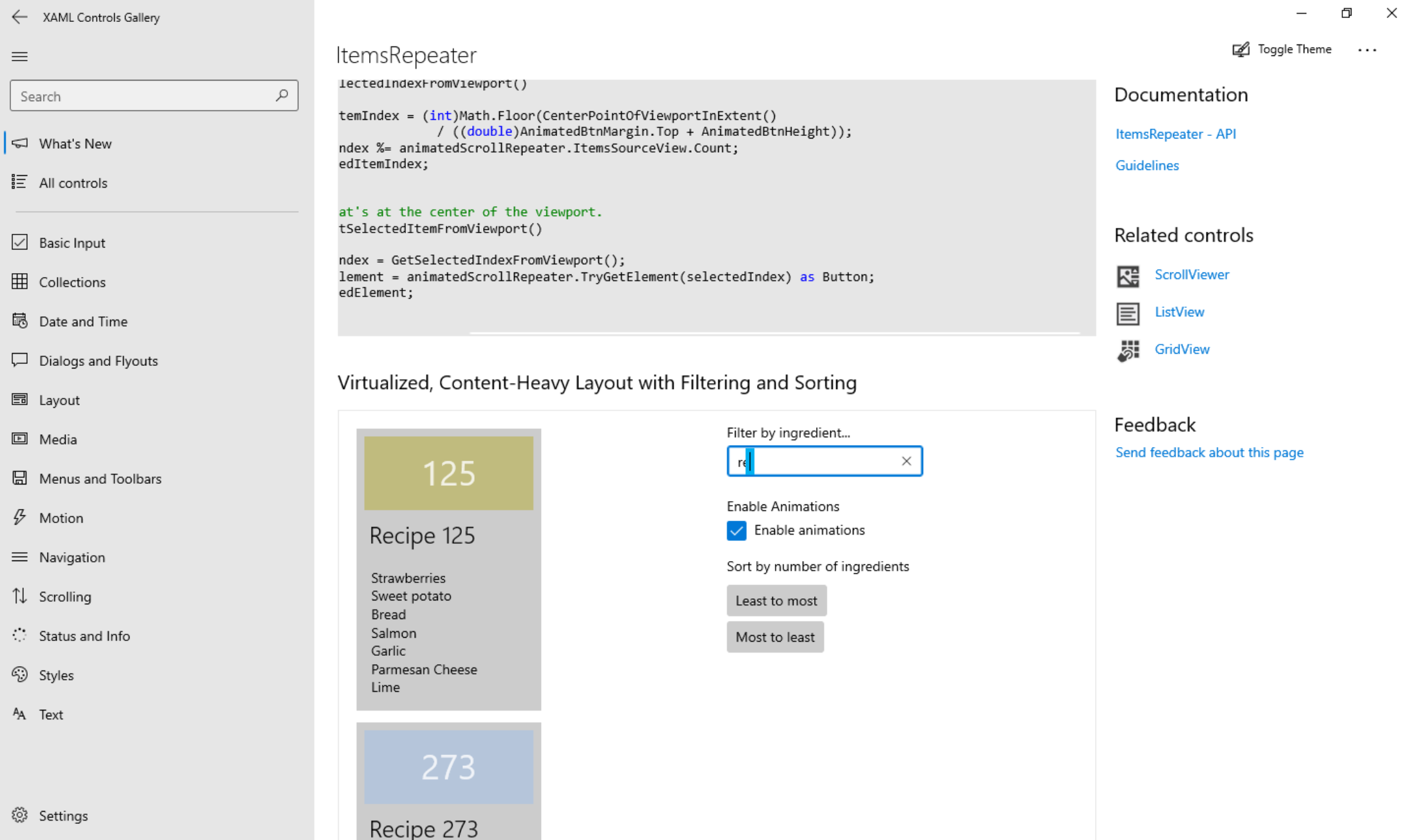Click the back arrow at top left
Image resolution: width=1410 pixels, height=840 pixels.
point(19,17)
